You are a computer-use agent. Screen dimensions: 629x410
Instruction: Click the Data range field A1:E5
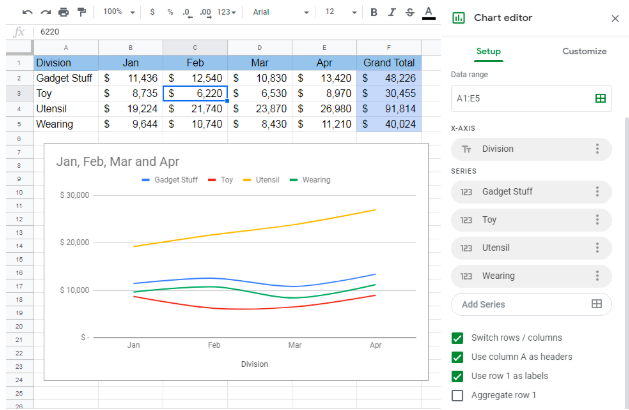pyautogui.click(x=531, y=98)
